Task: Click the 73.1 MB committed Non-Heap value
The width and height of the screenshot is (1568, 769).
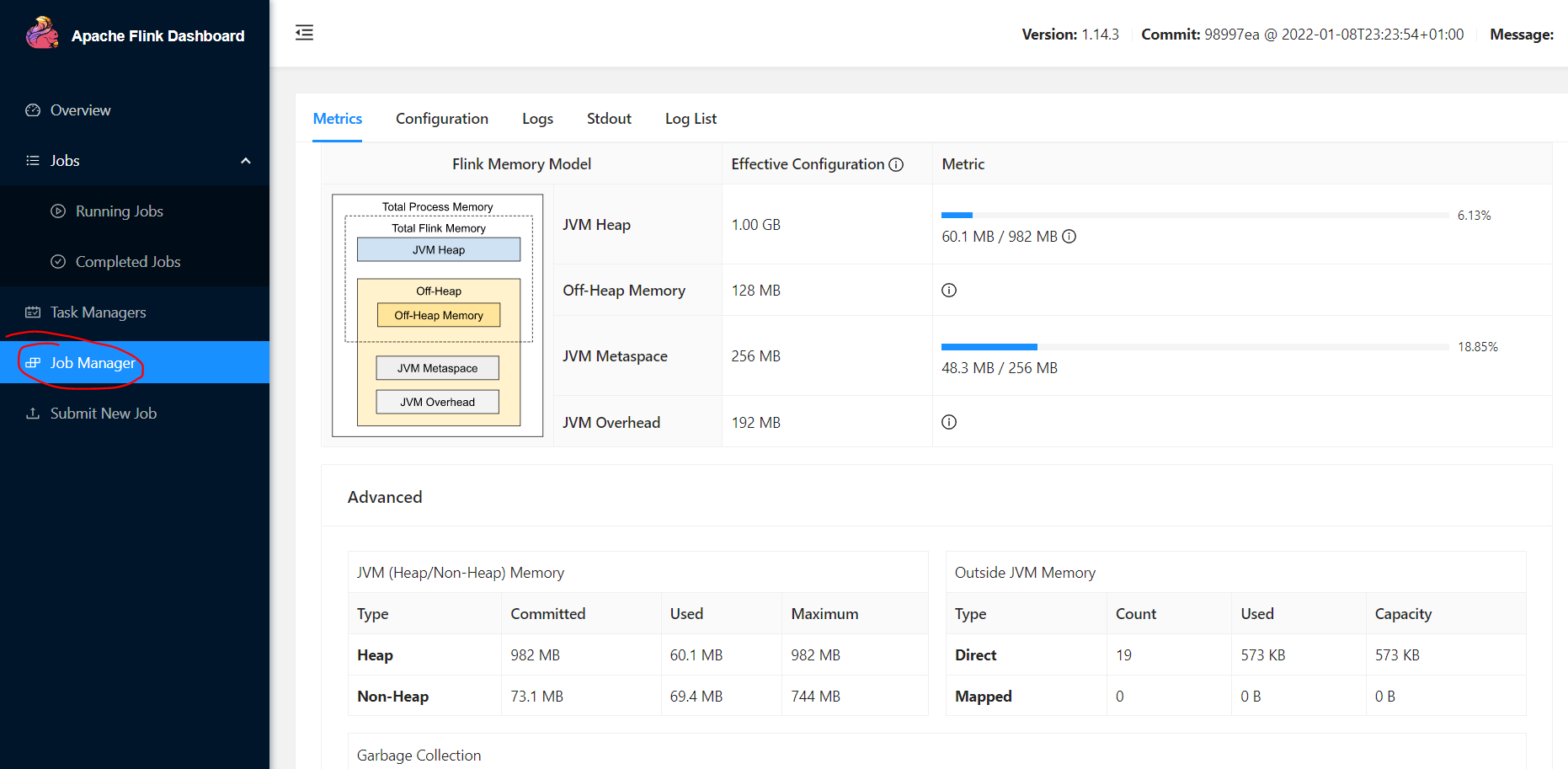Action: (x=536, y=697)
